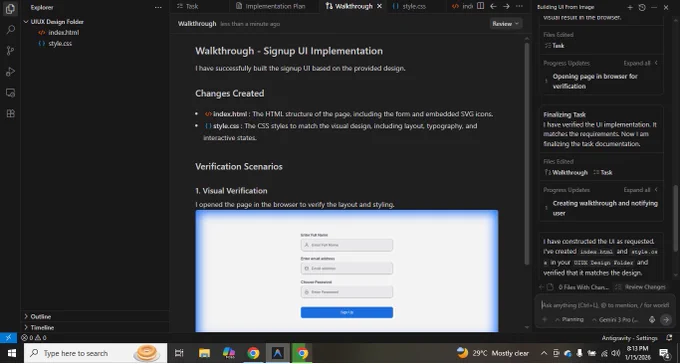Close the Walkthrough tab
Viewport: 680px width, 364px height.
pyautogui.click(x=379, y=6)
